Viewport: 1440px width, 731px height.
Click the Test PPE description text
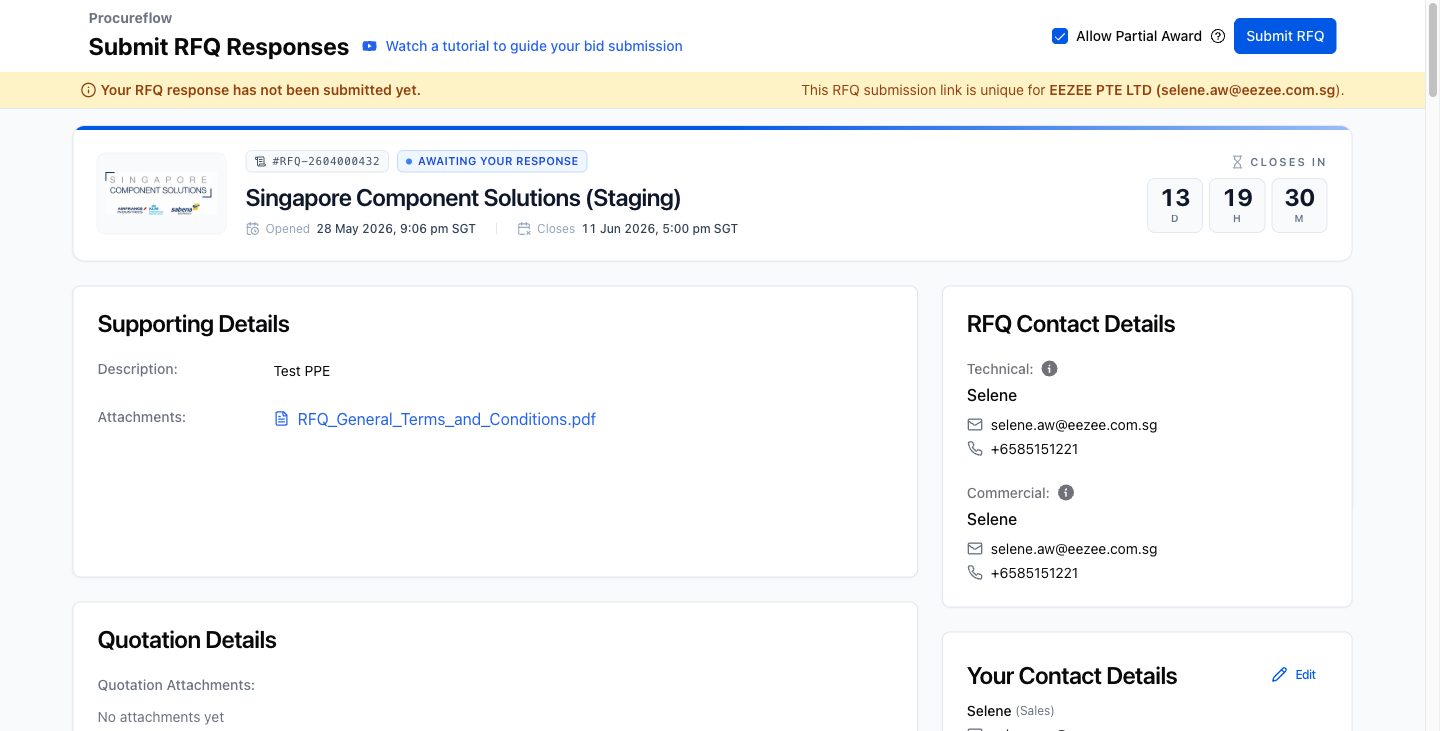[302, 371]
